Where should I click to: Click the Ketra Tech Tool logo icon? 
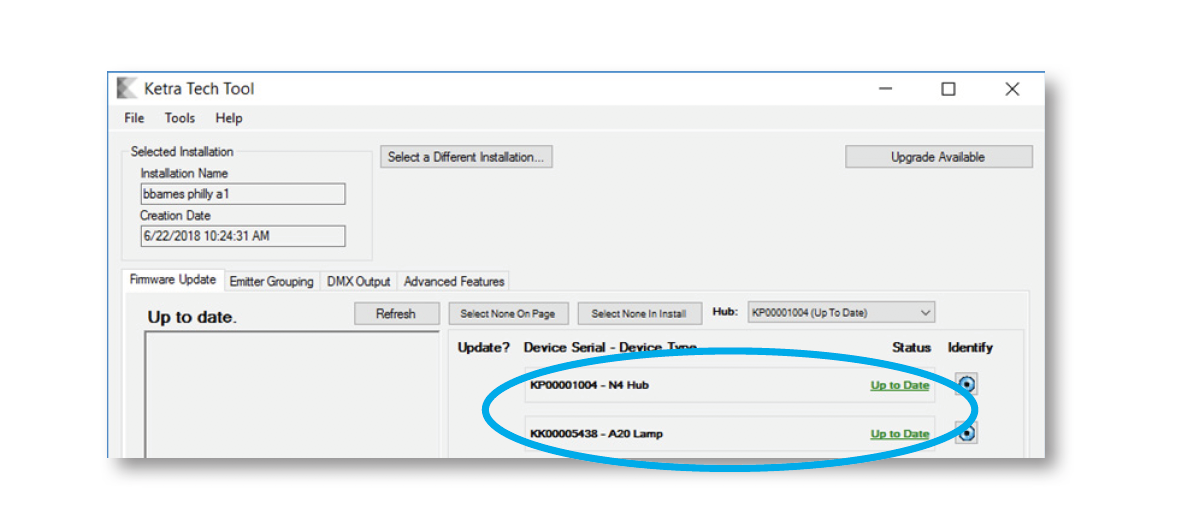tap(126, 89)
